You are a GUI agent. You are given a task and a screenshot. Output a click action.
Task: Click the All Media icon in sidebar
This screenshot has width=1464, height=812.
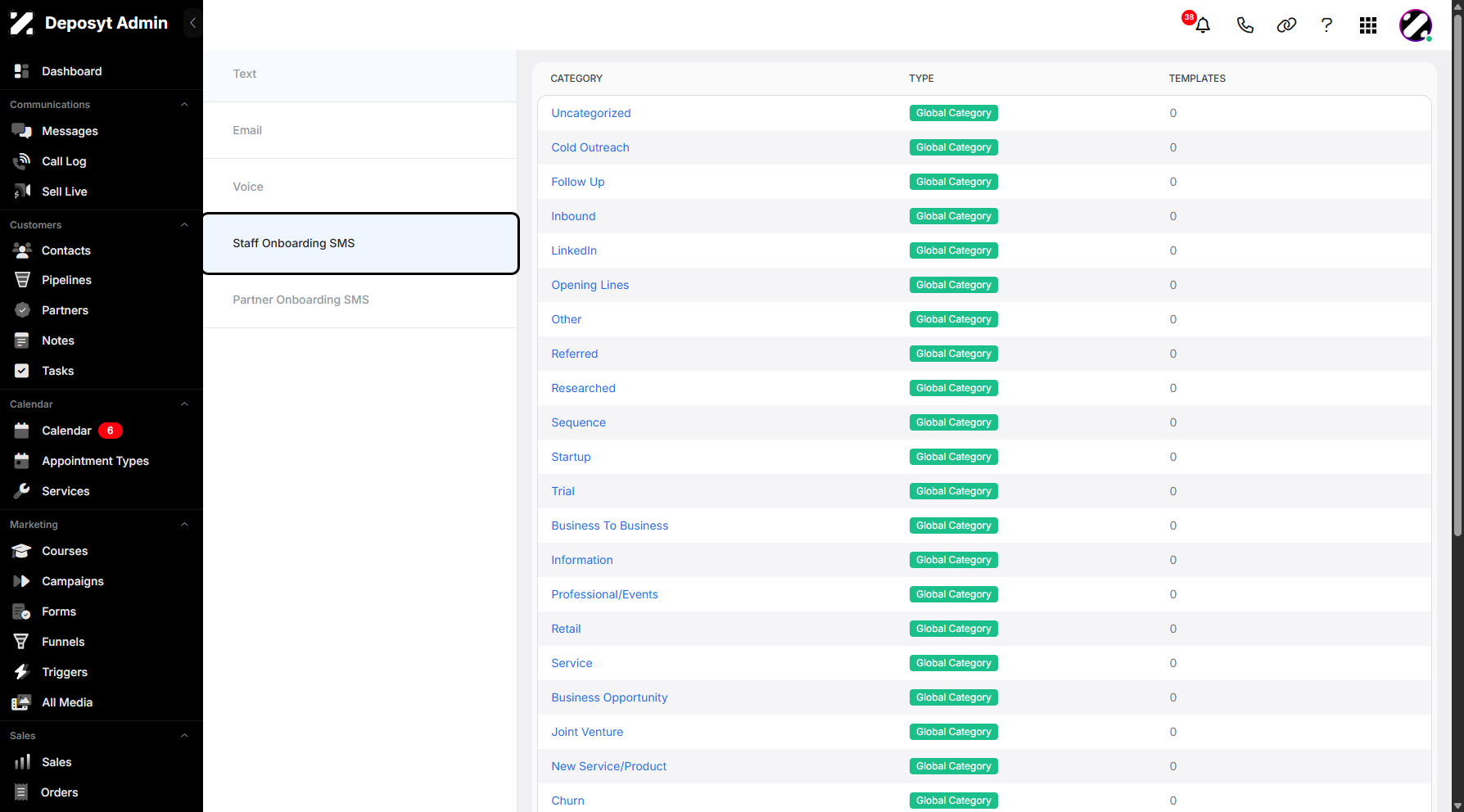(21, 702)
